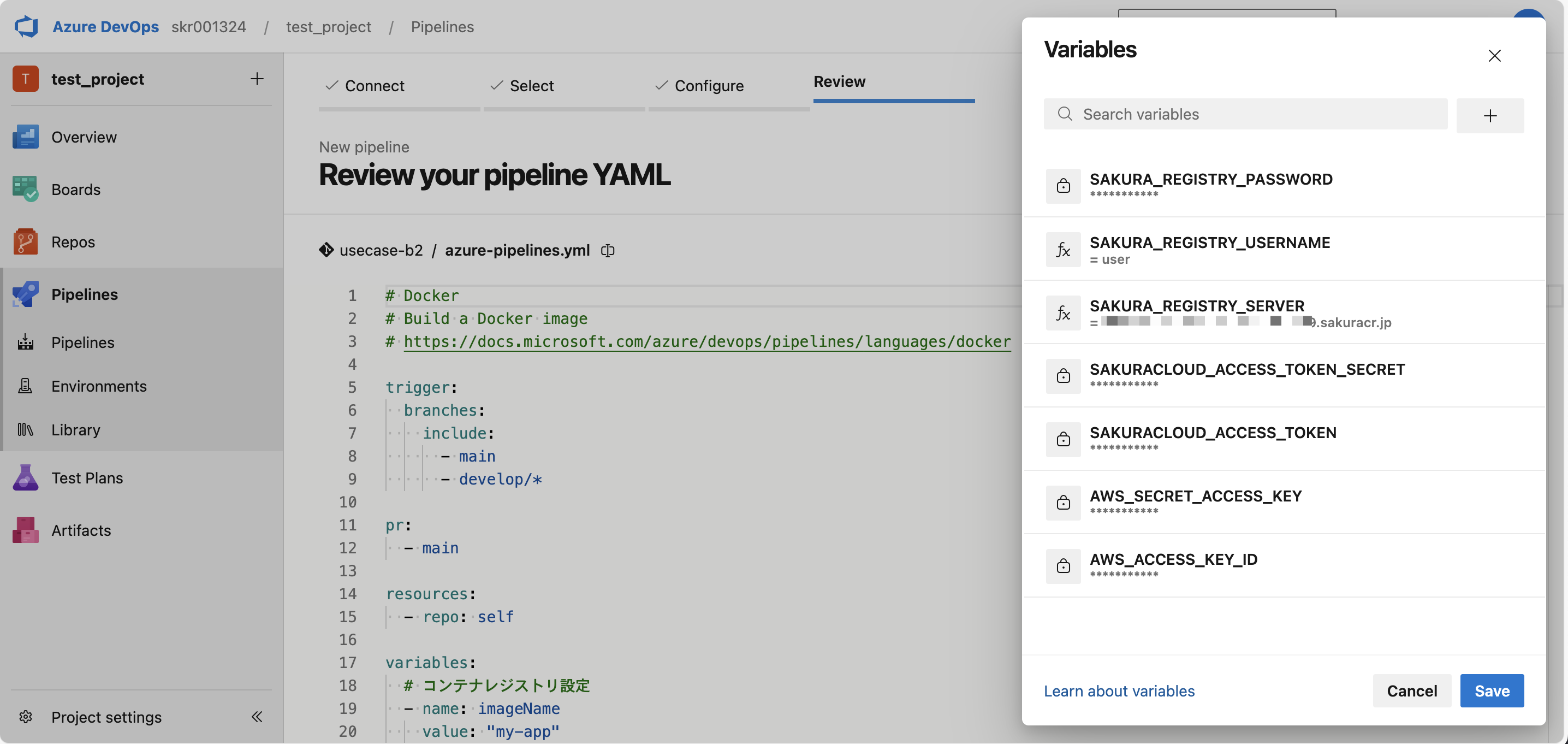This screenshot has height=744, width=1568.
Task: Click the branch icon beside usecase-b2
Action: tap(326, 250)
